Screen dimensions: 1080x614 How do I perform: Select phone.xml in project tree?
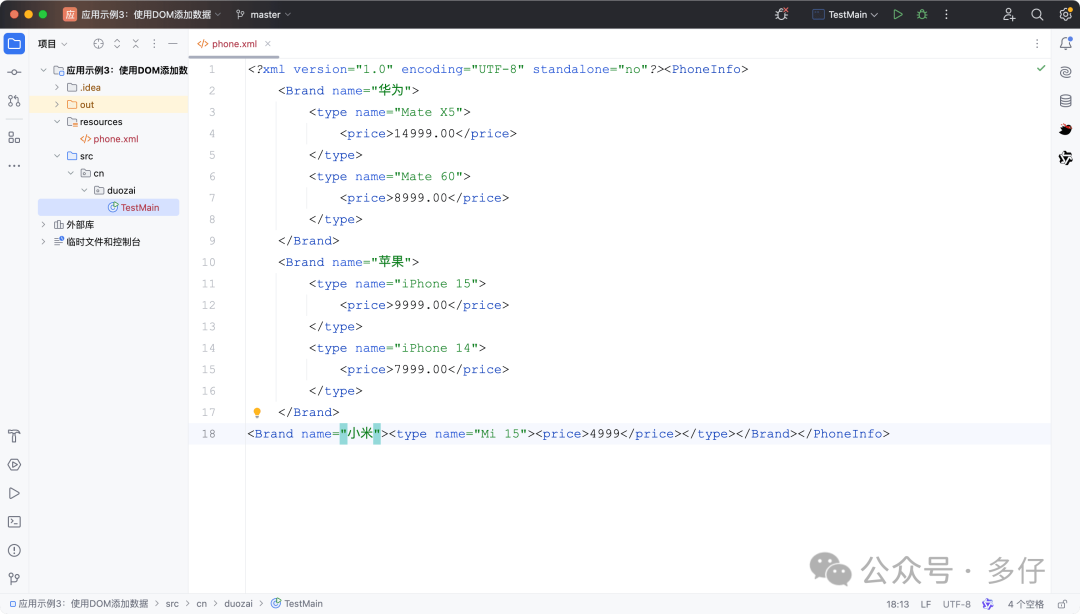pyautogui.click(x=110, y=139)
